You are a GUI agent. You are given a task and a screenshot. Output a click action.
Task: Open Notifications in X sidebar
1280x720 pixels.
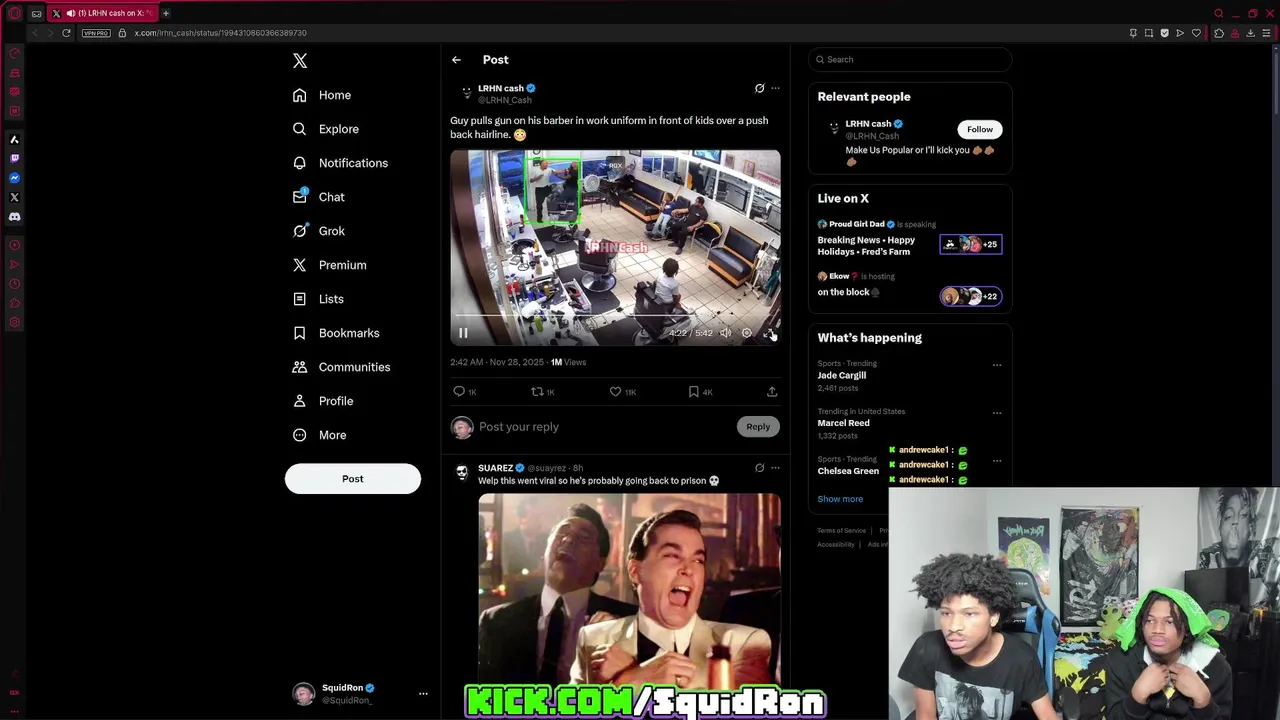(x=340, y=163)
